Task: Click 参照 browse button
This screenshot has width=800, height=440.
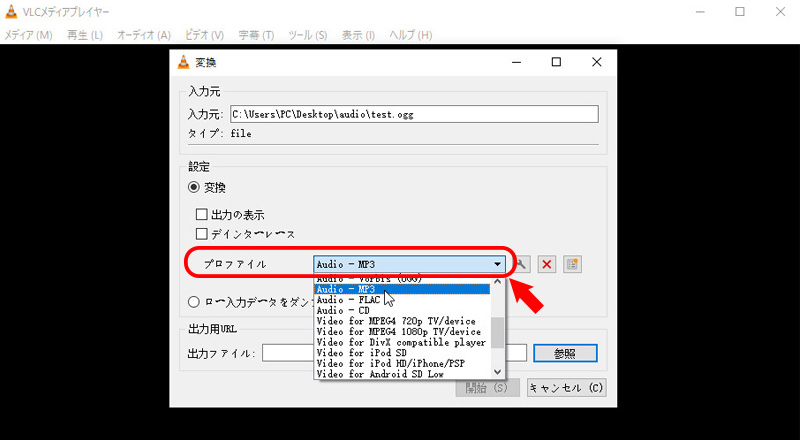Action: pyautogui.click(x=565, y=353)
